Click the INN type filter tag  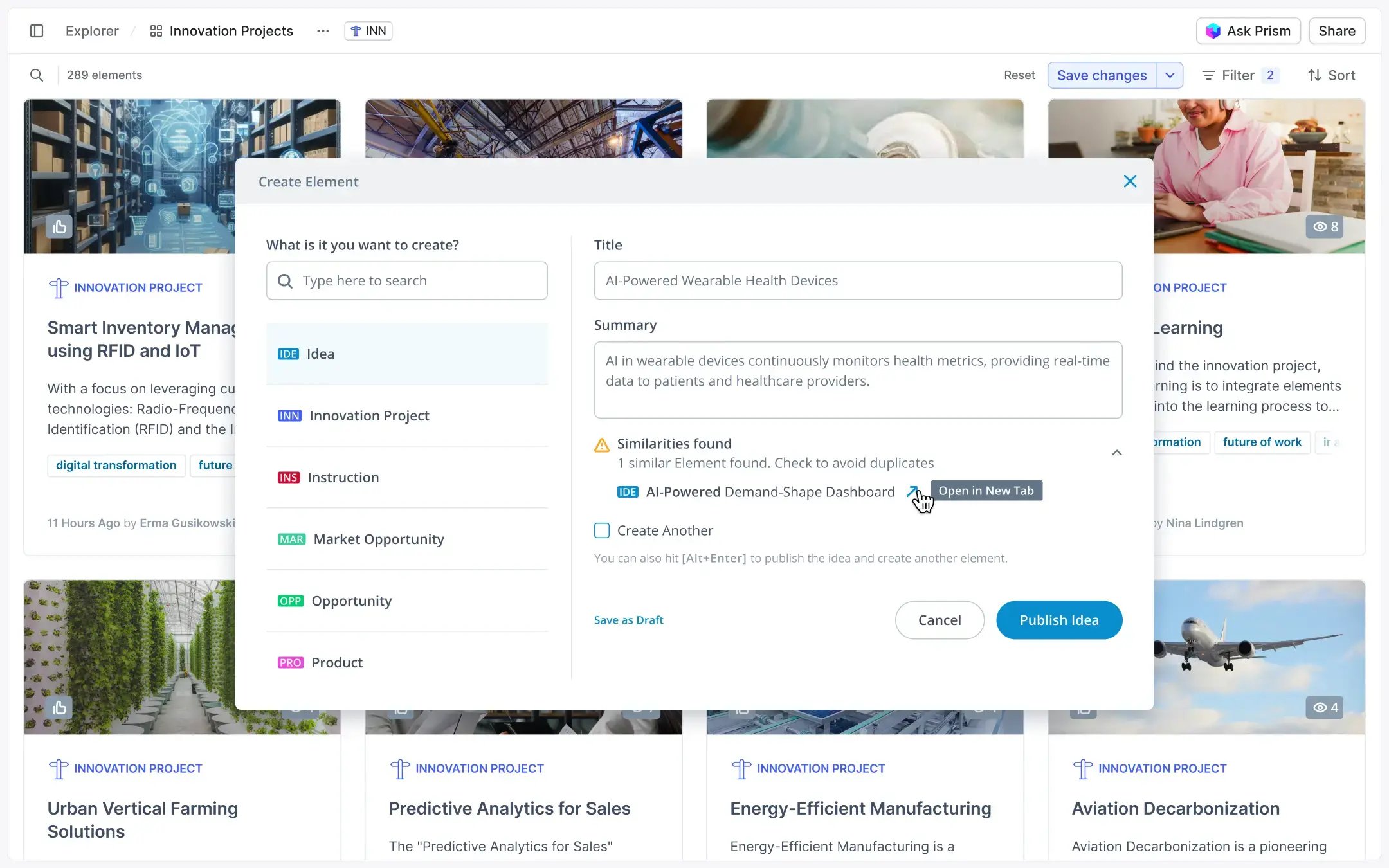(368, 31)
